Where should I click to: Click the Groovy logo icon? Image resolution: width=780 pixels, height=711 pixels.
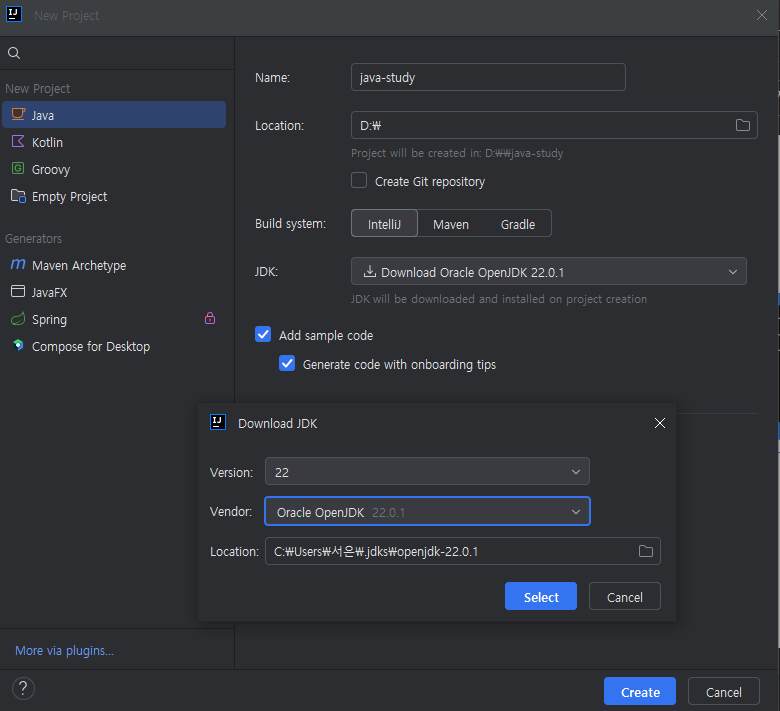pos(18,168)
